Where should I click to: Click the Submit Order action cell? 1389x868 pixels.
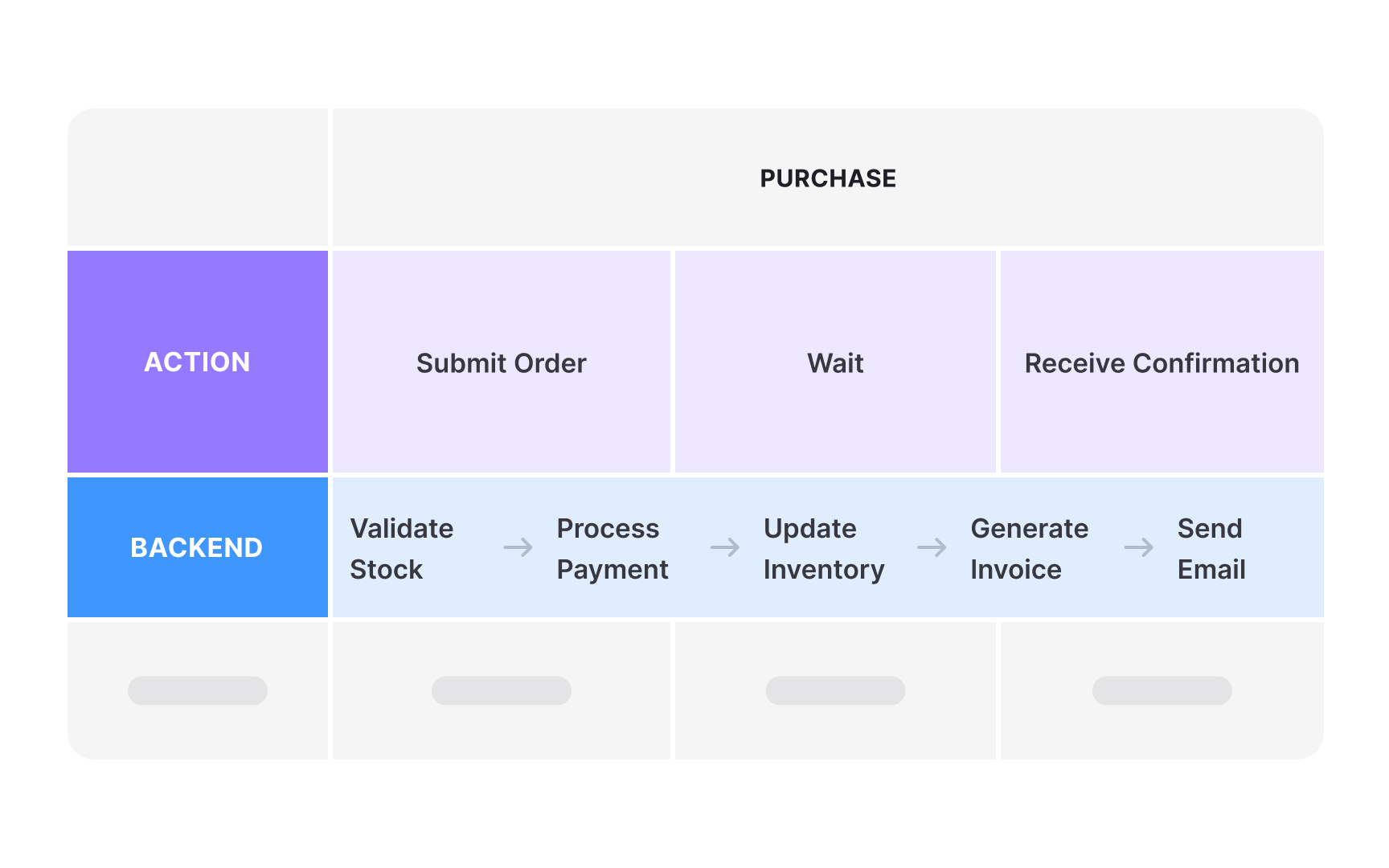(502, 362)
